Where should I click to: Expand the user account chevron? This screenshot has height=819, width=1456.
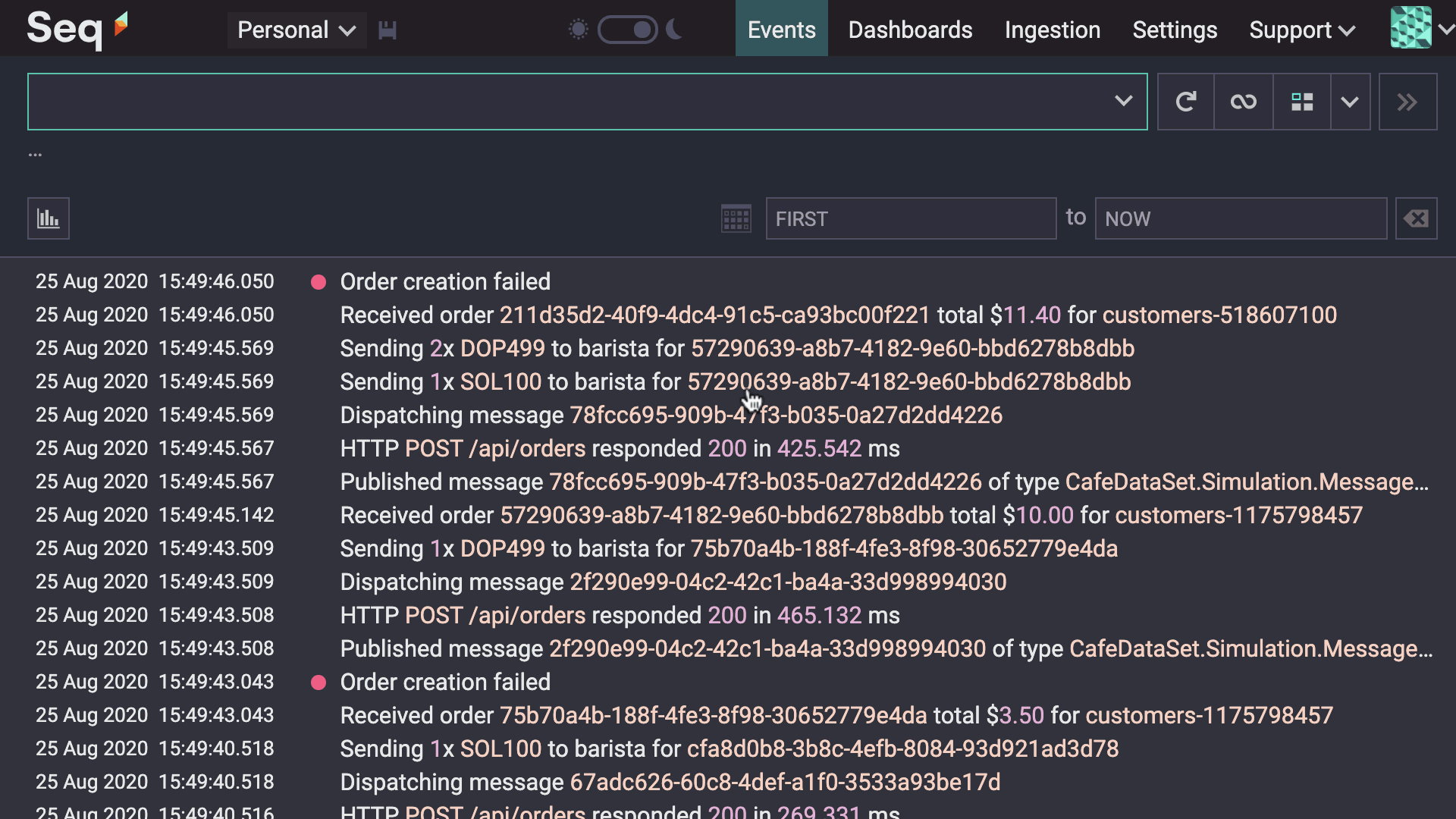click(1446, 30)
